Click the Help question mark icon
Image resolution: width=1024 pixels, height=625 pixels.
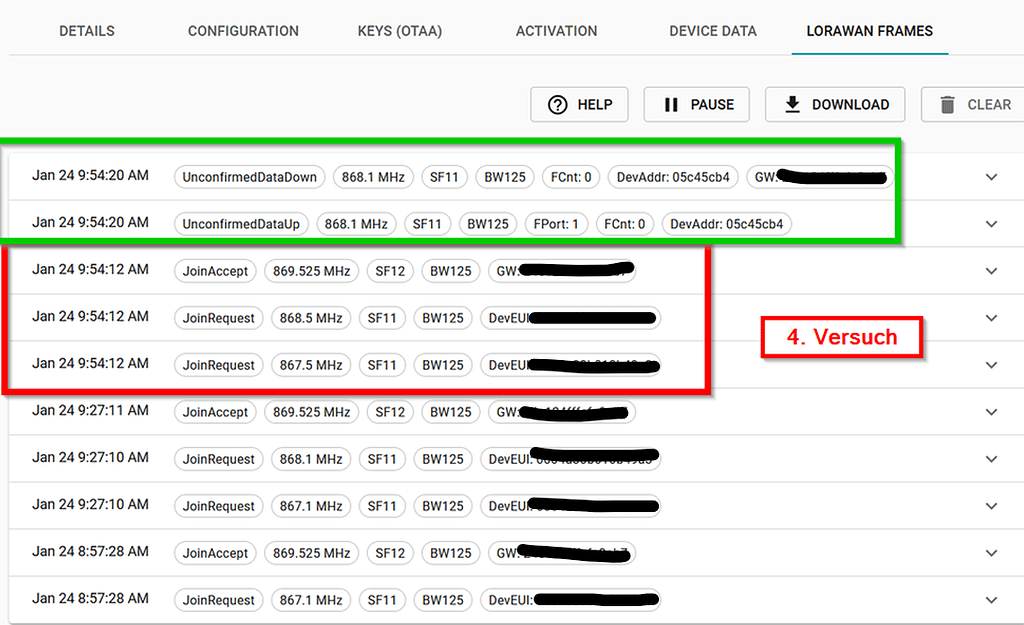(557, 105)
